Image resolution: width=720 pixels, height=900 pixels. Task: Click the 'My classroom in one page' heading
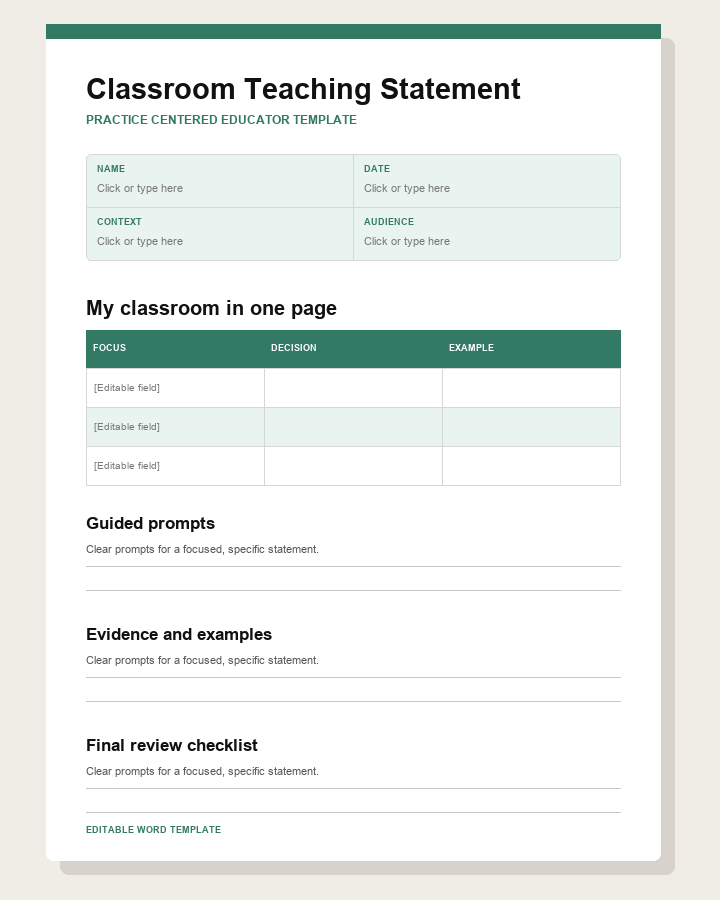coord(211,308)
